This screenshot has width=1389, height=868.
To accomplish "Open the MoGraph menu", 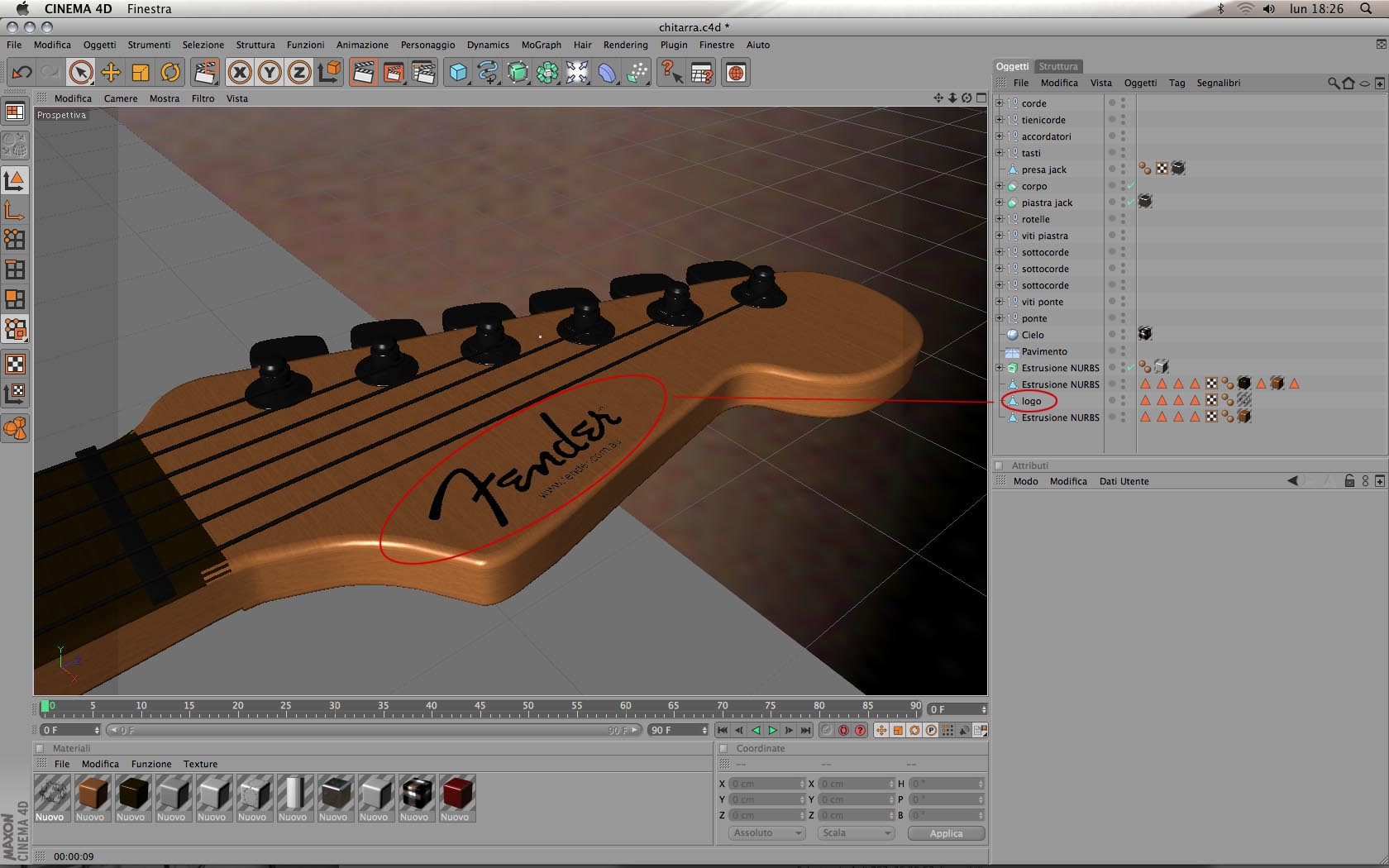I will 541,45.
